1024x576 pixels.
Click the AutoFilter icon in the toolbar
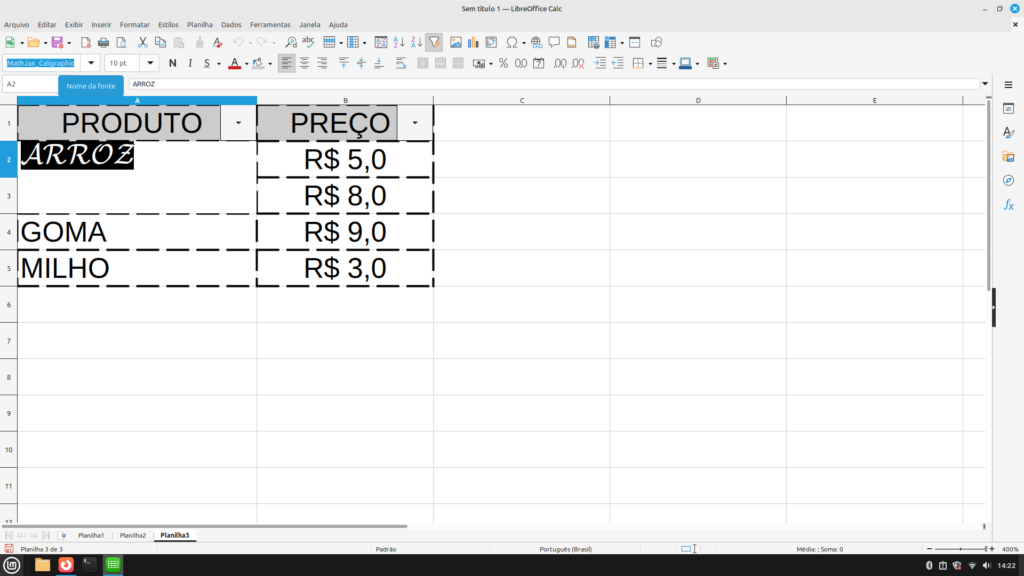coord(434,42)
